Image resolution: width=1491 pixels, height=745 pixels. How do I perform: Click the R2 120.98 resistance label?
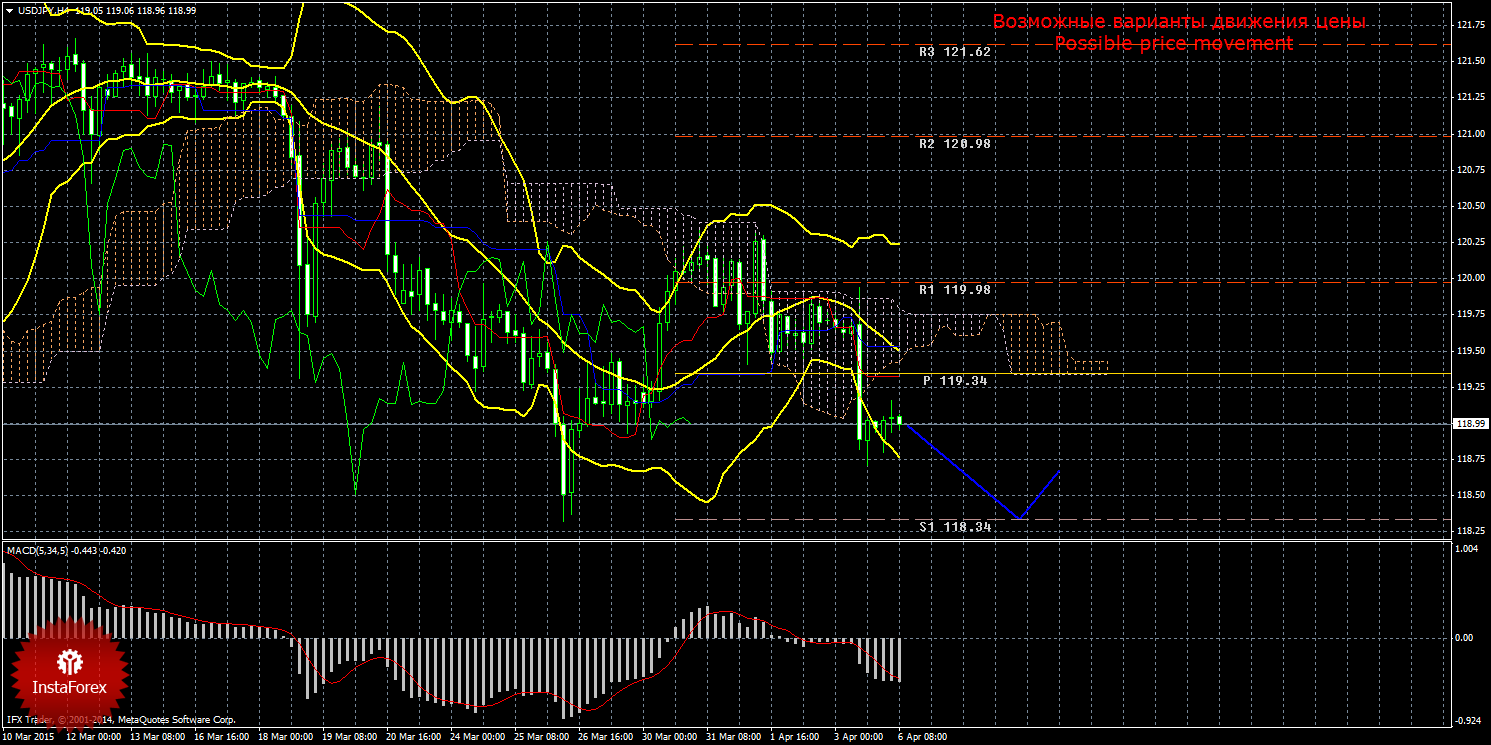click(x=954, y=143)
